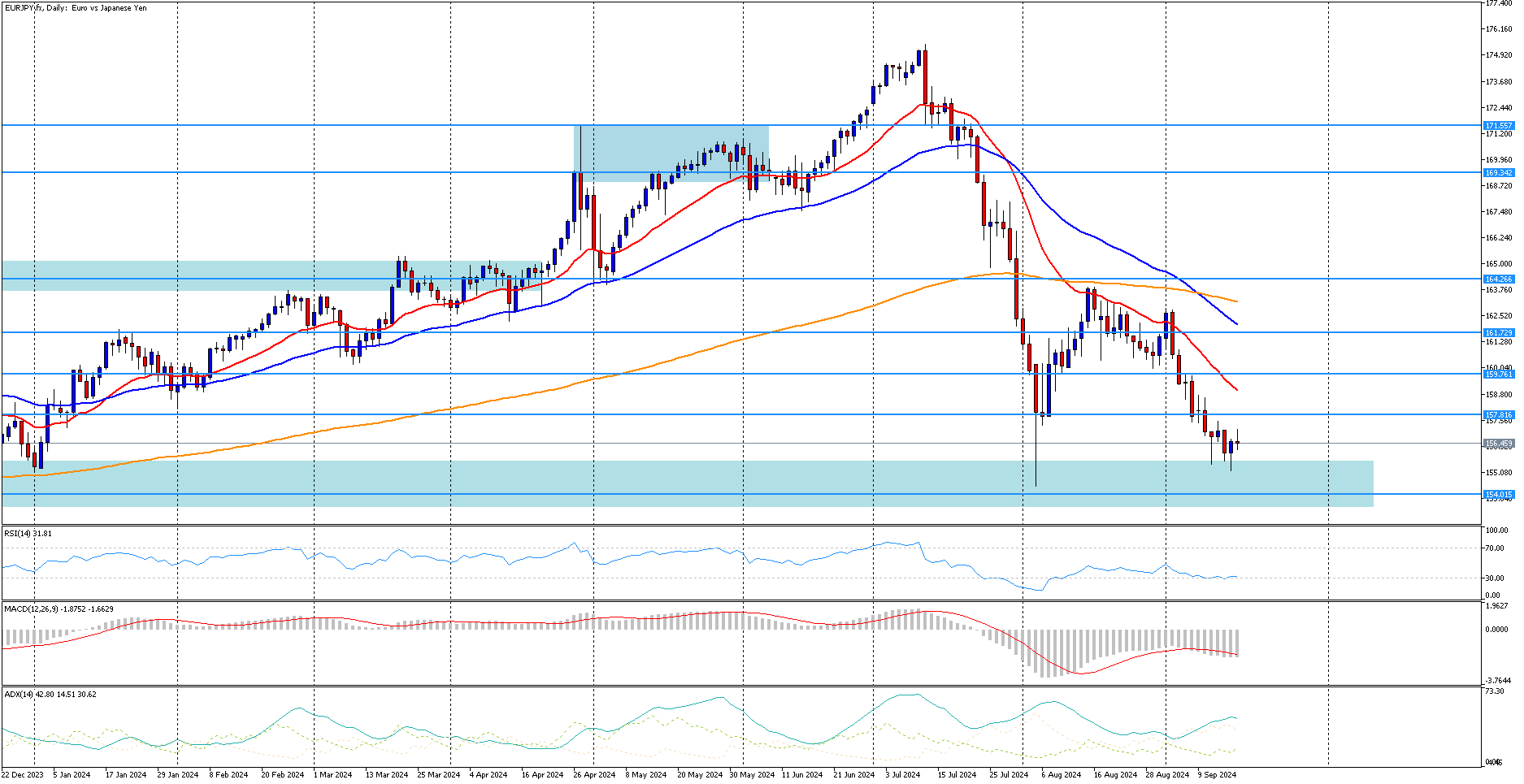Click the RSI 100.00 scale label
This screenshot has width=1524, height=784.
click(x=1496, y=531)
